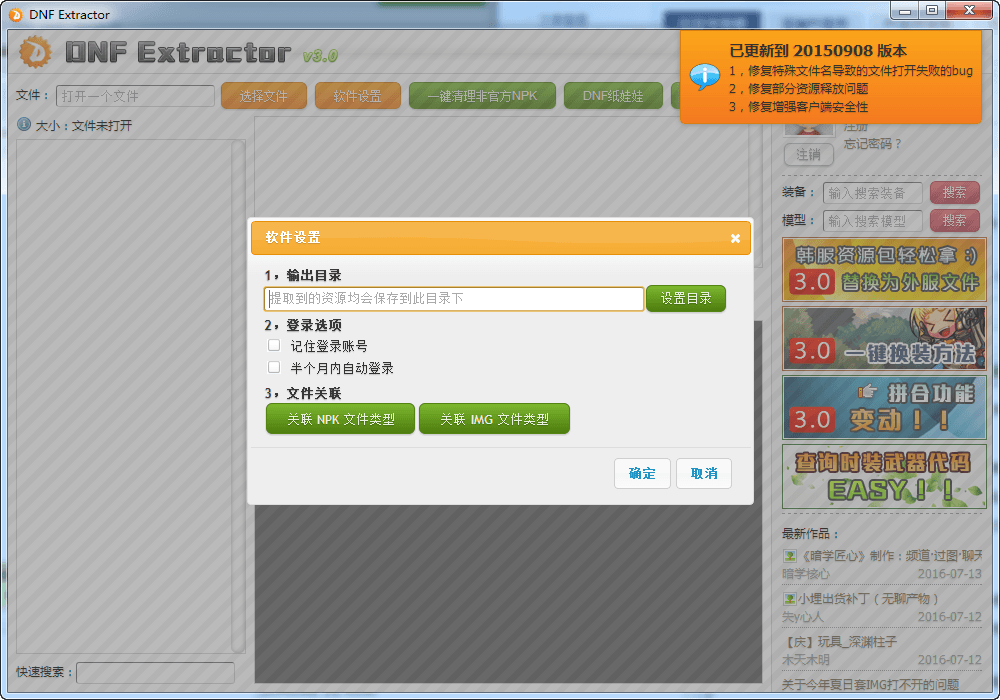Click the 搜索 button for 装备
This screenshot has height=700, width=1000.
click(x=955, y=193)
